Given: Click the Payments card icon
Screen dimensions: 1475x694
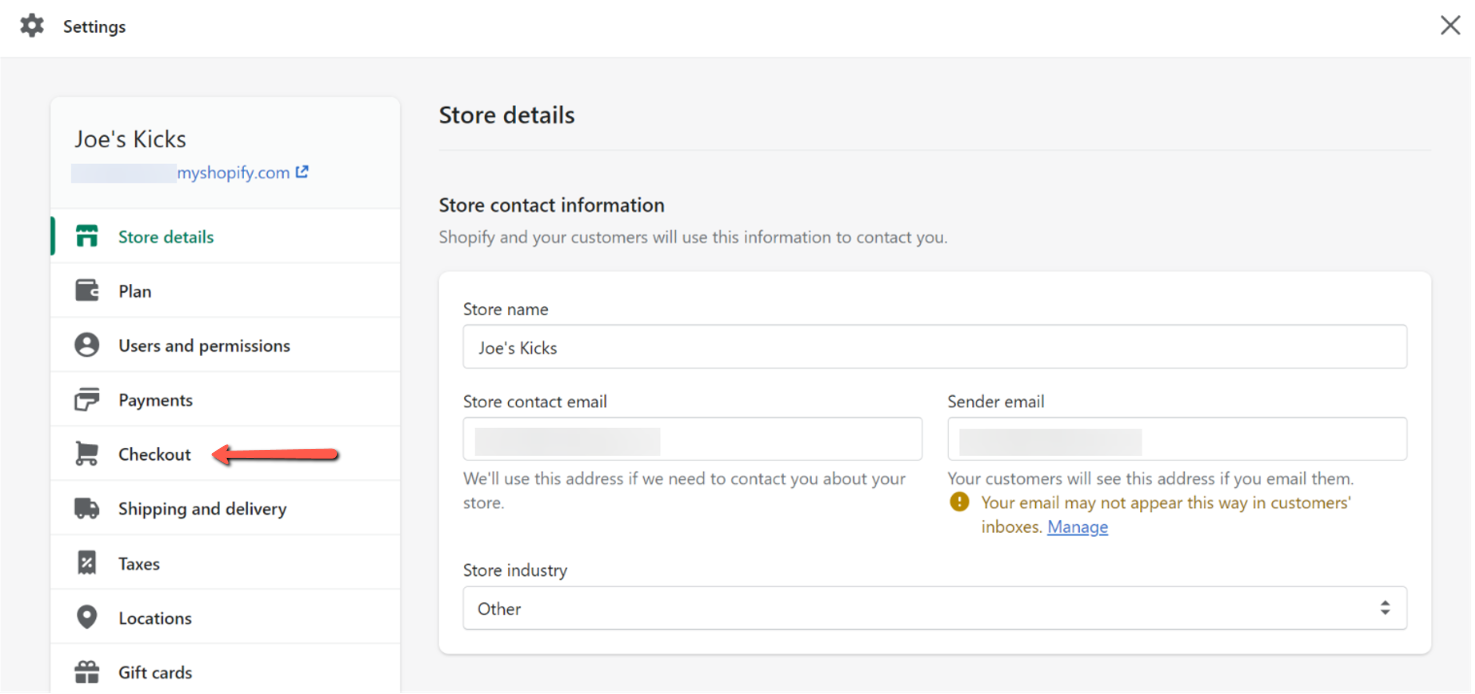Looking at the screenshot, I should click(87, 400).
